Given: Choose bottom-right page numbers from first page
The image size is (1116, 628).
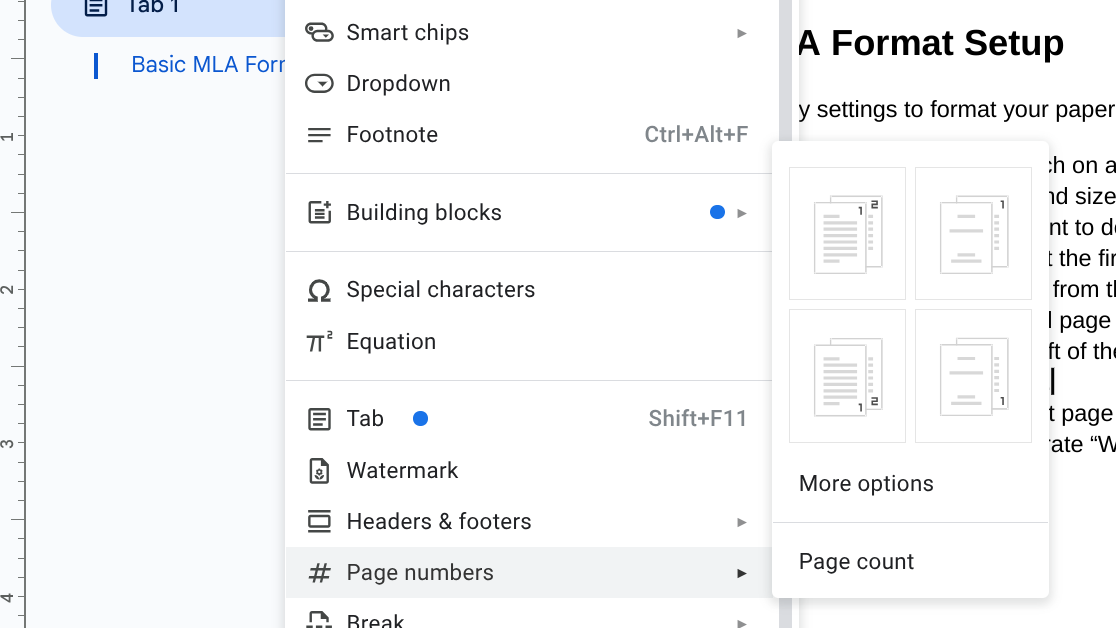Looking at the screenshot, I should (847, 376).
